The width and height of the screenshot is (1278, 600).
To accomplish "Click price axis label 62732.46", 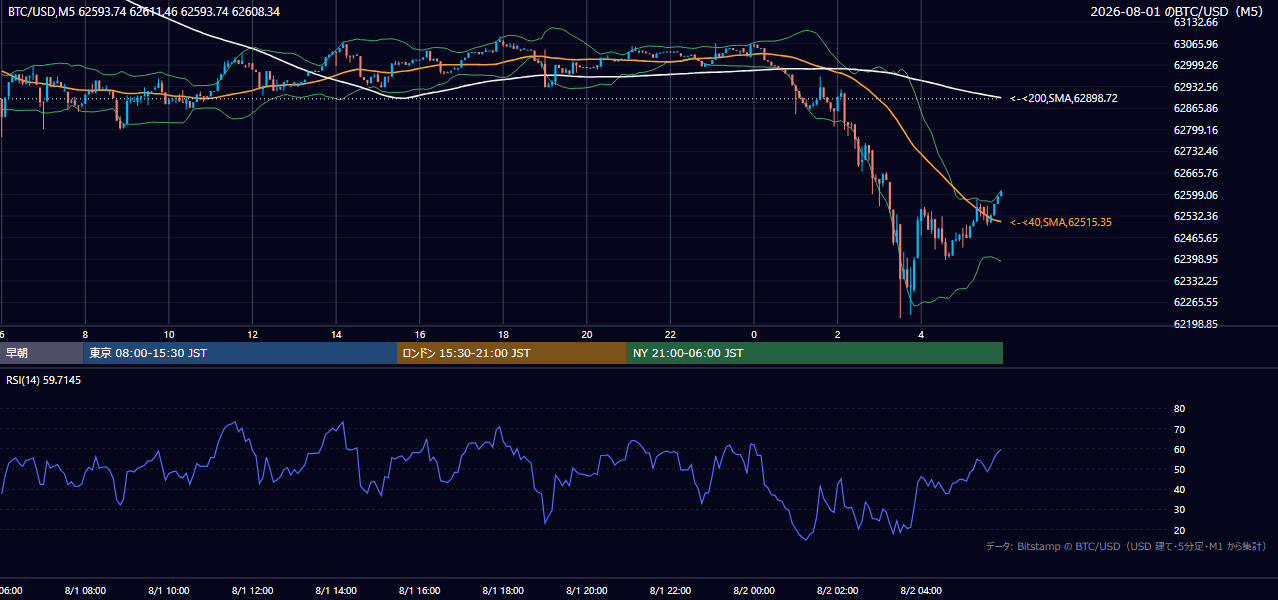I will 1195,151.
